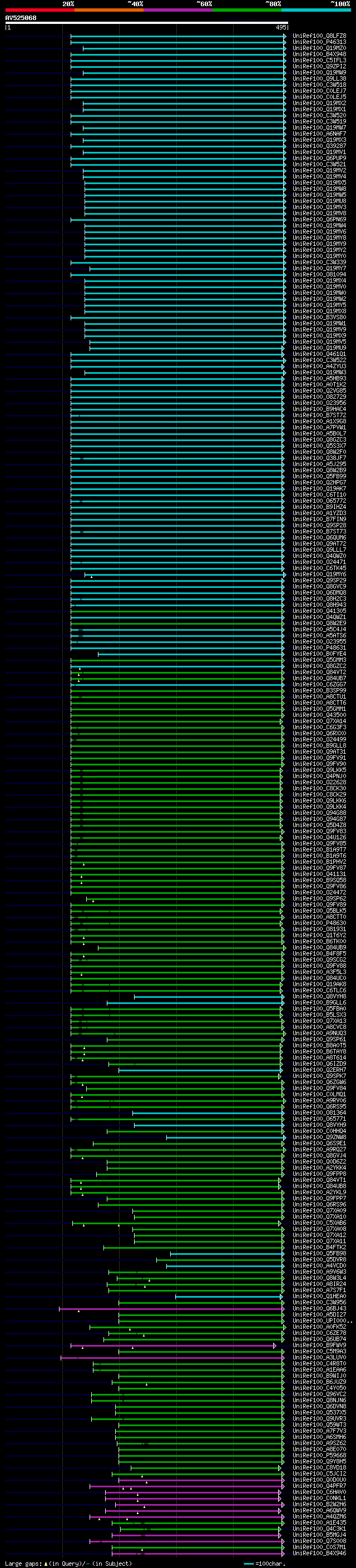356x1568 pixels.
Task: Open hit UniRef100_B4X948
Action: pyautogui.click(x=319, y=54)
